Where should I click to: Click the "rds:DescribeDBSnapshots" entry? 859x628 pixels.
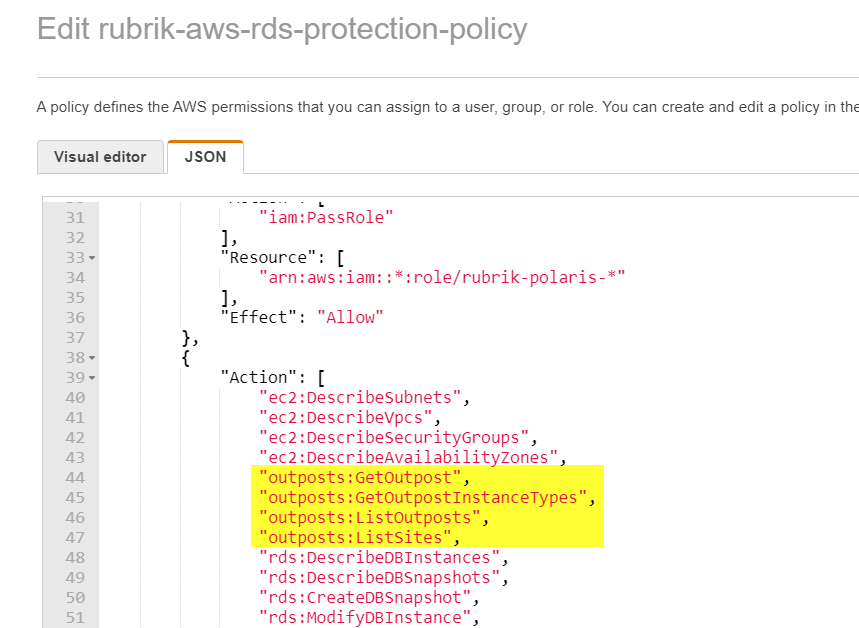tap(379, 578)
